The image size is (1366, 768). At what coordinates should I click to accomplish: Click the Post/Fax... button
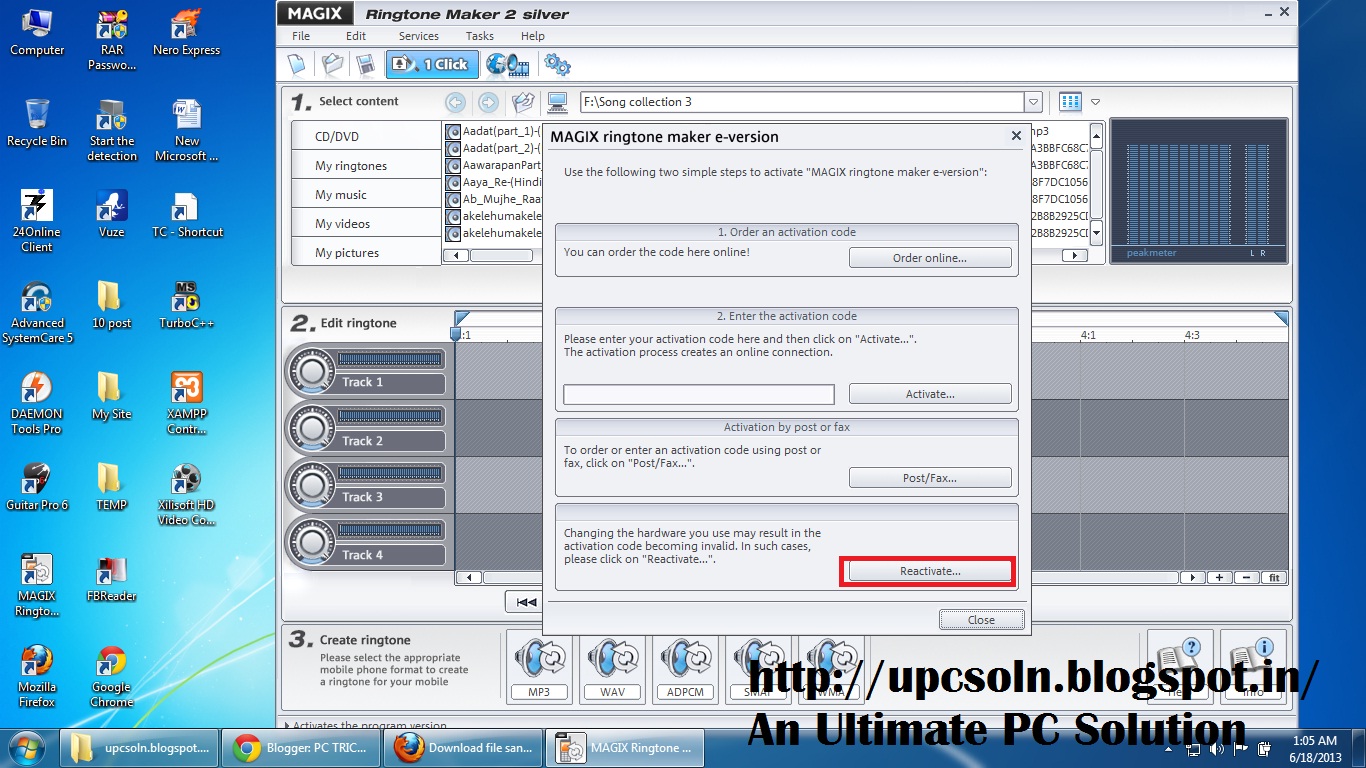point(930,478)
